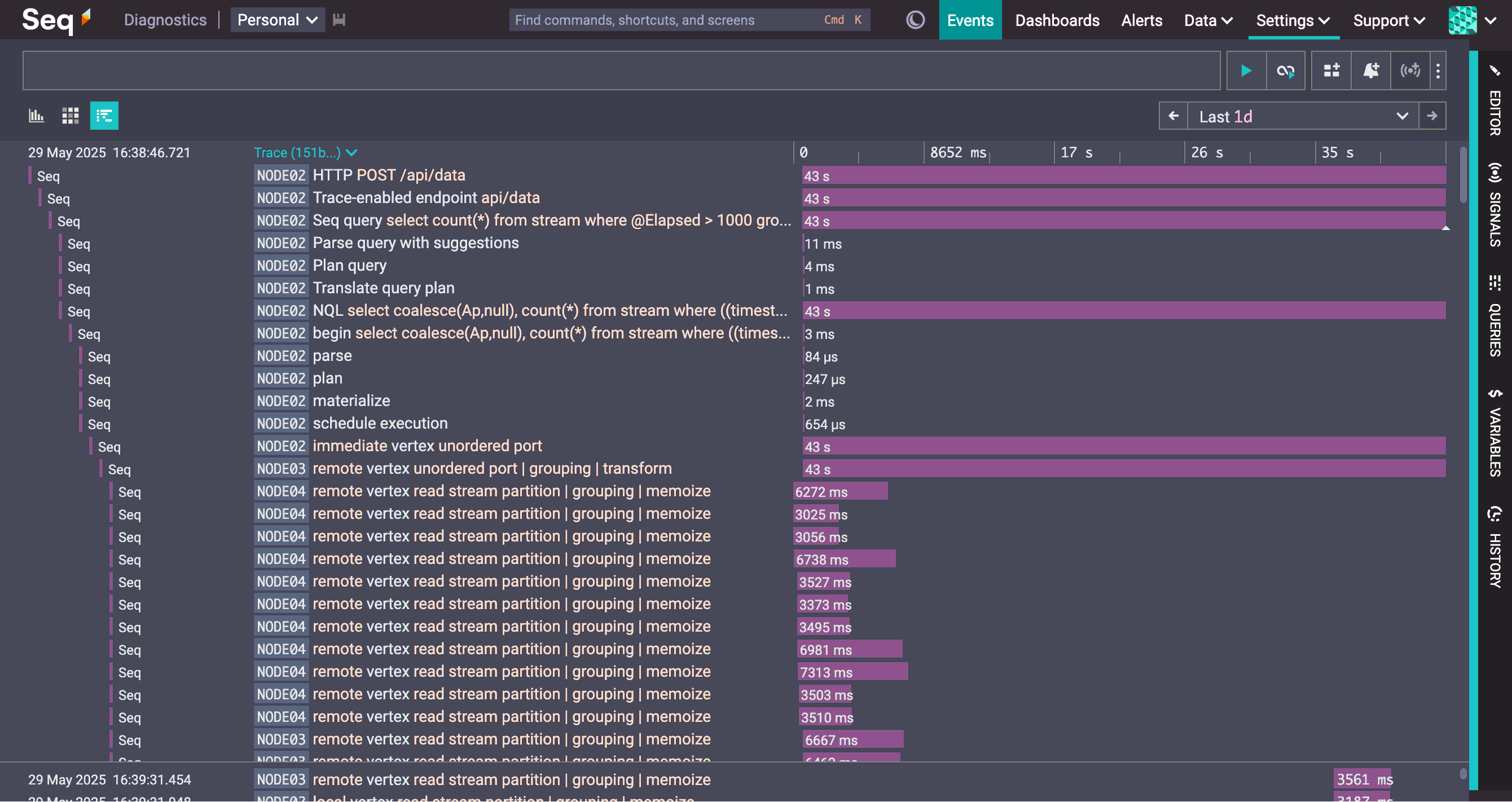Save workspace floppy disk icon
The image size is (1512, 802).
point(339,20)
